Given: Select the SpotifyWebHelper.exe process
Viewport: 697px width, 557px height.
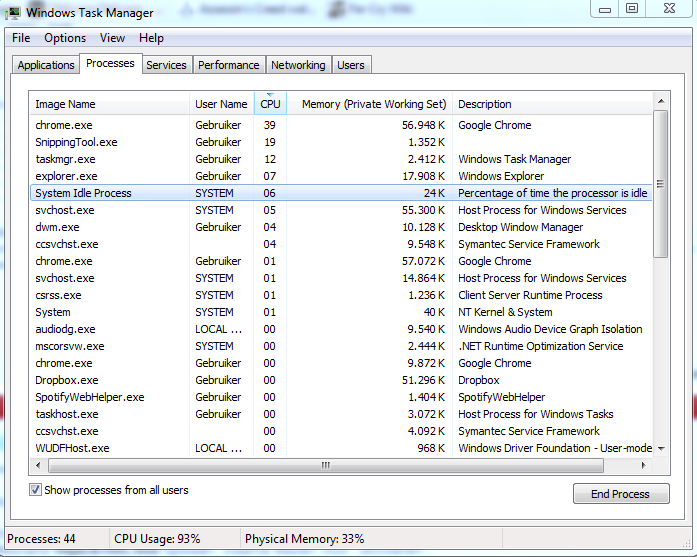Looking at the screenshot, I should pyautogui.click(x=341, y=397).
